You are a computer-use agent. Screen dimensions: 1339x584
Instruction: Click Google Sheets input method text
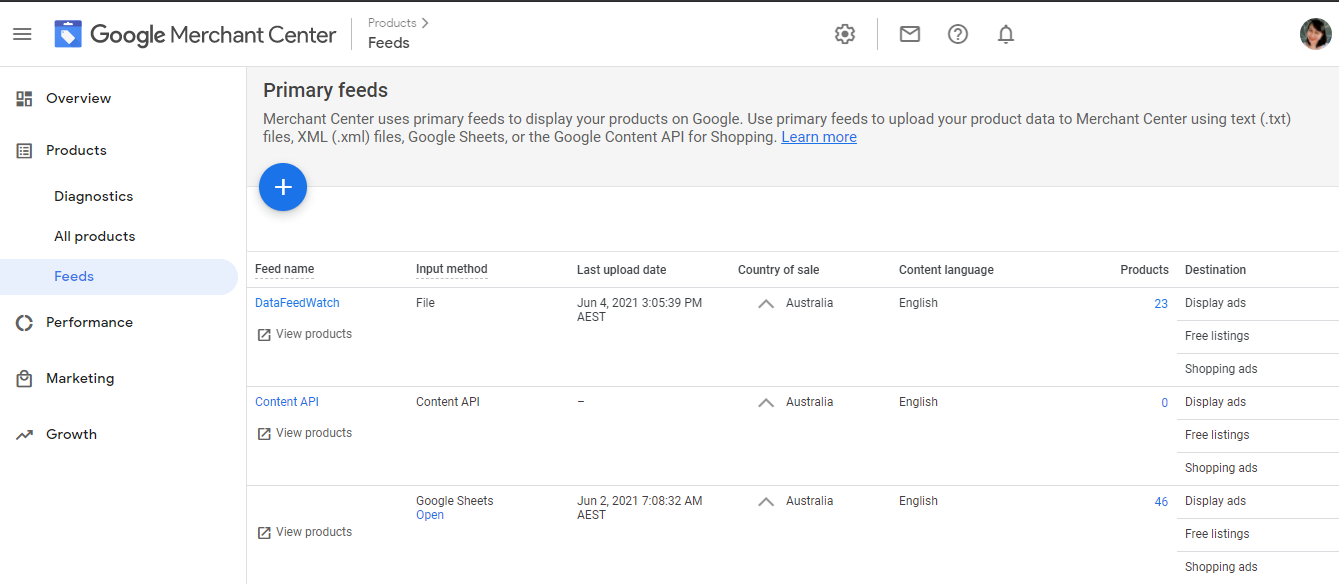pyautogui.click(x=454, y=501)
